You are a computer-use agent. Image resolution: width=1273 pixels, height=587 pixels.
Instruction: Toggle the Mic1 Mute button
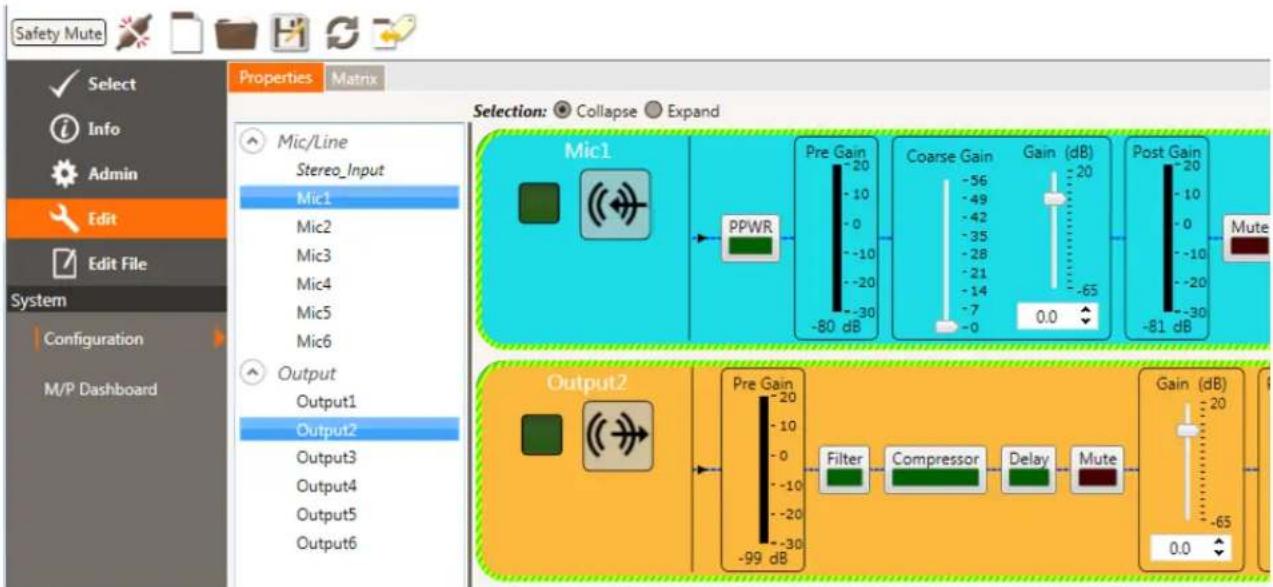(1248, 237)
